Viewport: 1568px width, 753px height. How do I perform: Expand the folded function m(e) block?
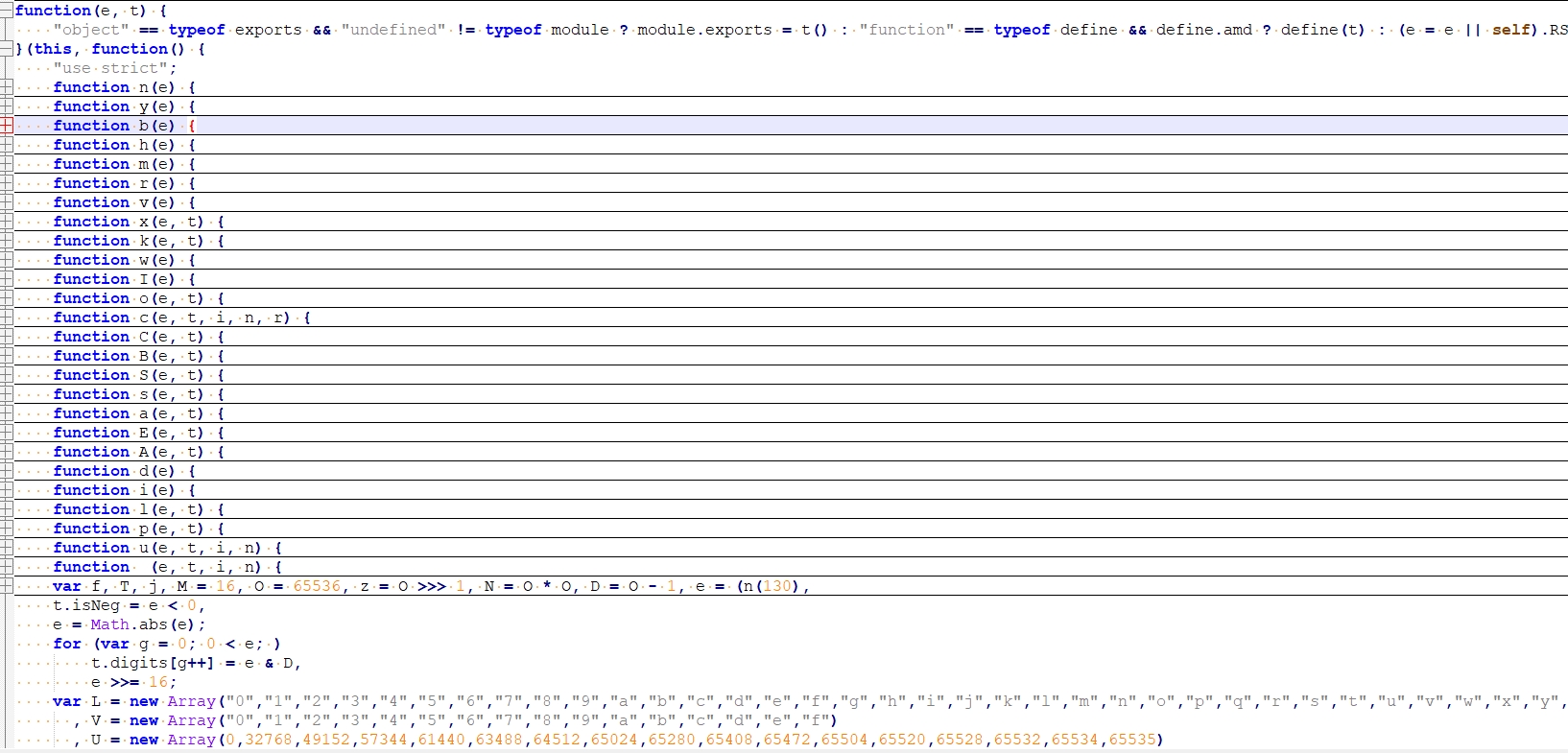coord(7,164)
